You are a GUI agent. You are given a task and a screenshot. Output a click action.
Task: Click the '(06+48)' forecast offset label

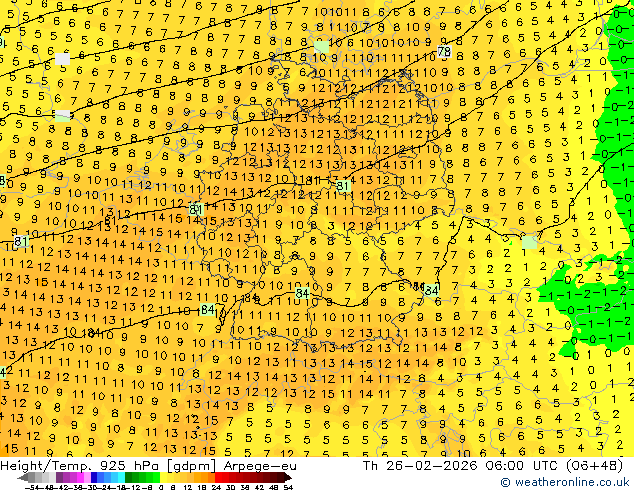(594, 466)
